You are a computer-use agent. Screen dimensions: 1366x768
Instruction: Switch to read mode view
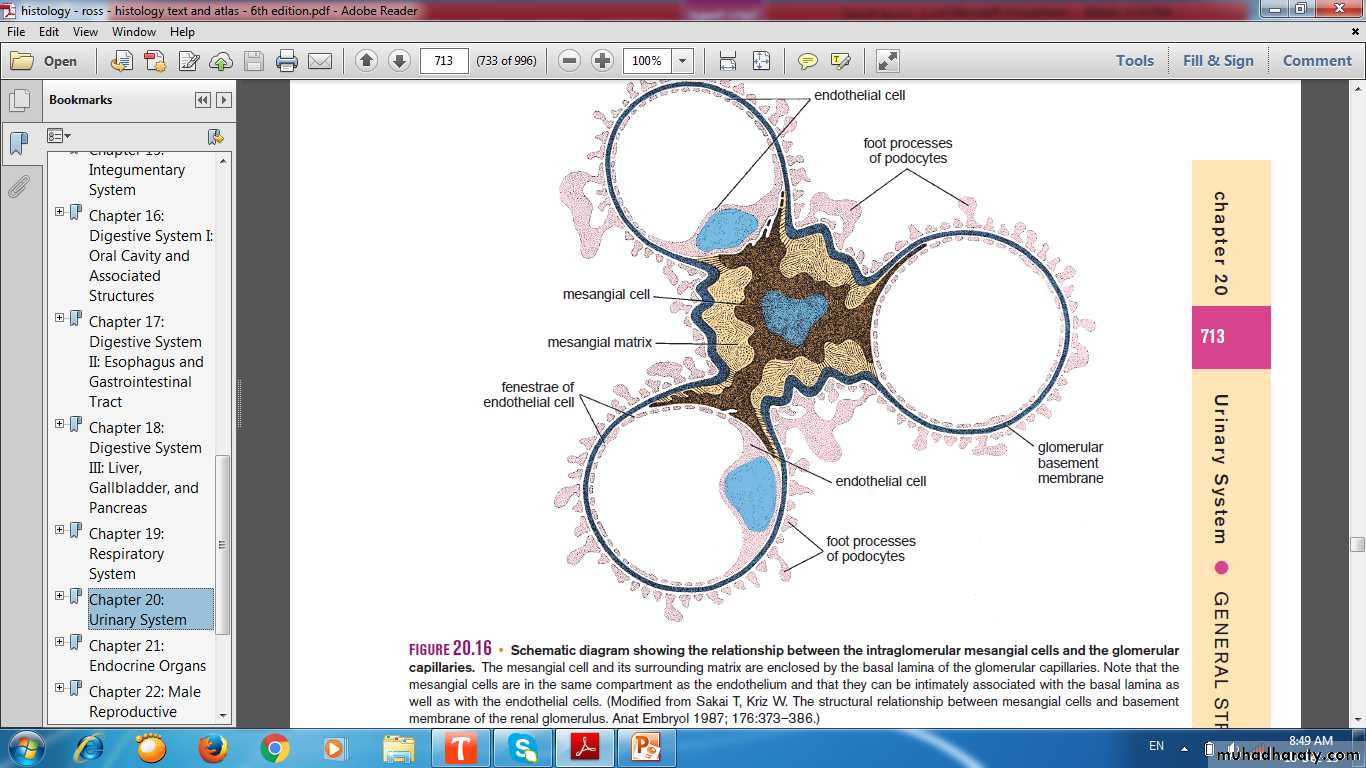point(887,61)
